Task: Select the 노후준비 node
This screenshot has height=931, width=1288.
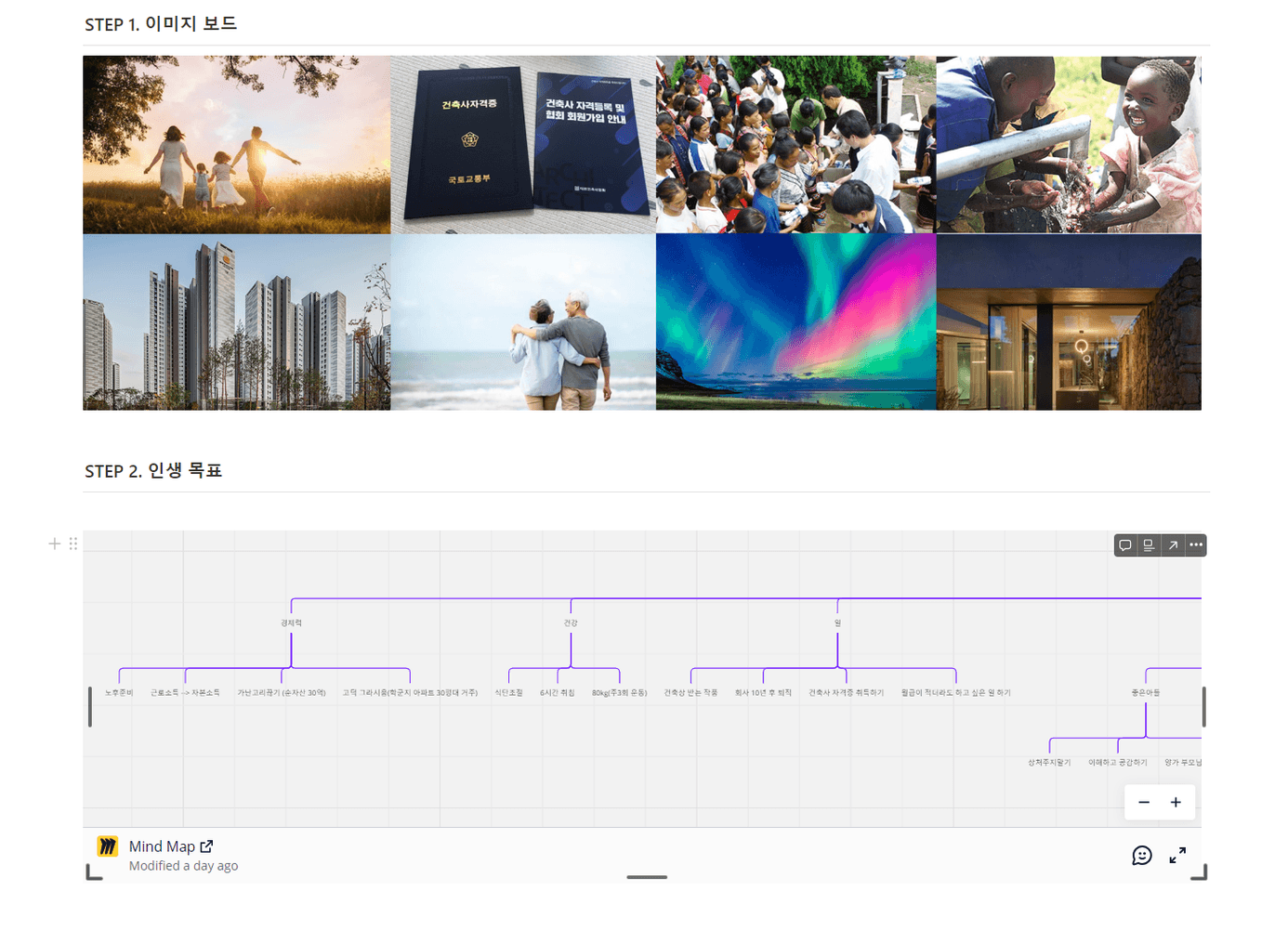Action: (x=119, y=692)
